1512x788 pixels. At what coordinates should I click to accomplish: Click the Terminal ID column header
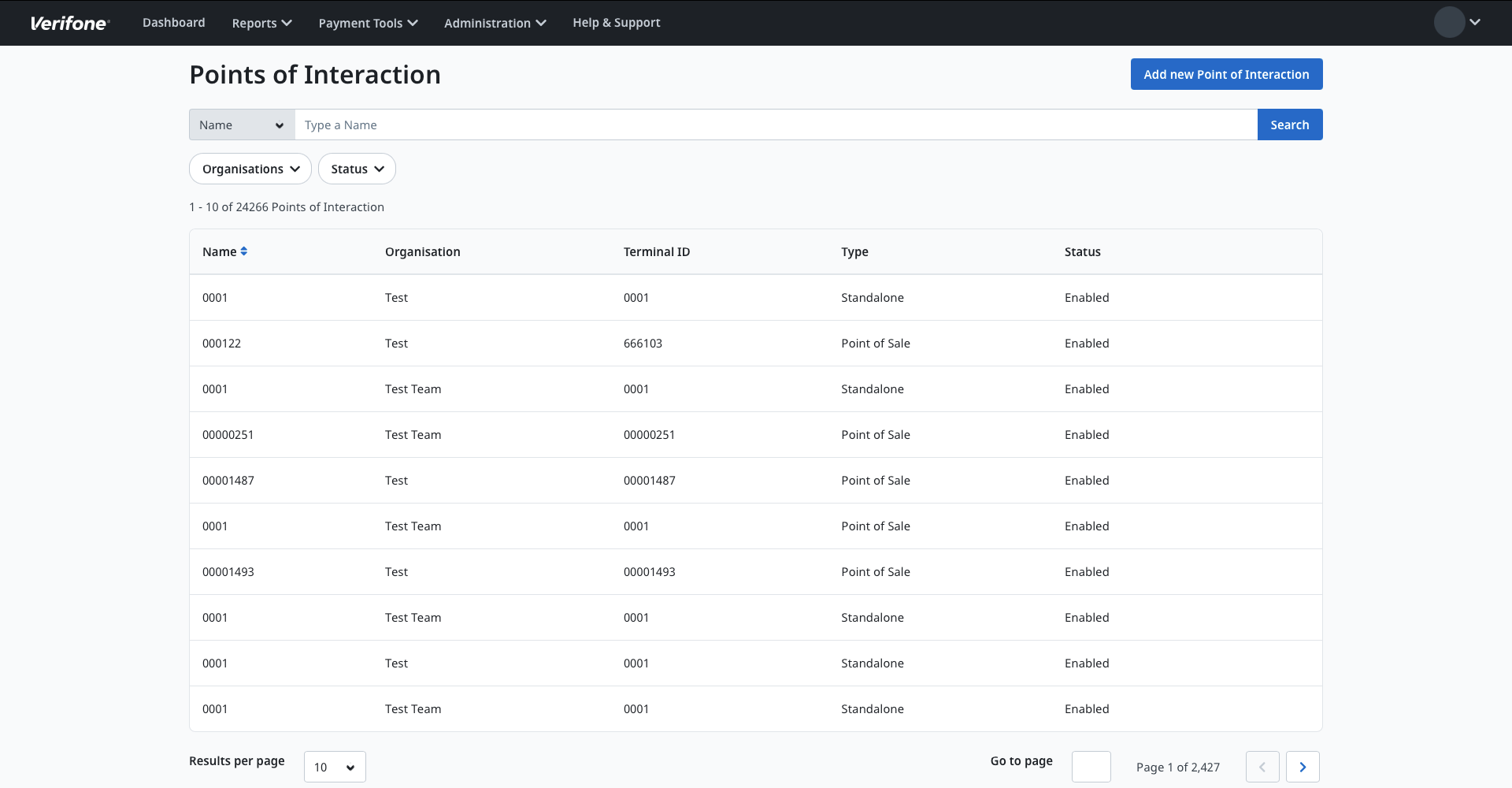point(656,251)
